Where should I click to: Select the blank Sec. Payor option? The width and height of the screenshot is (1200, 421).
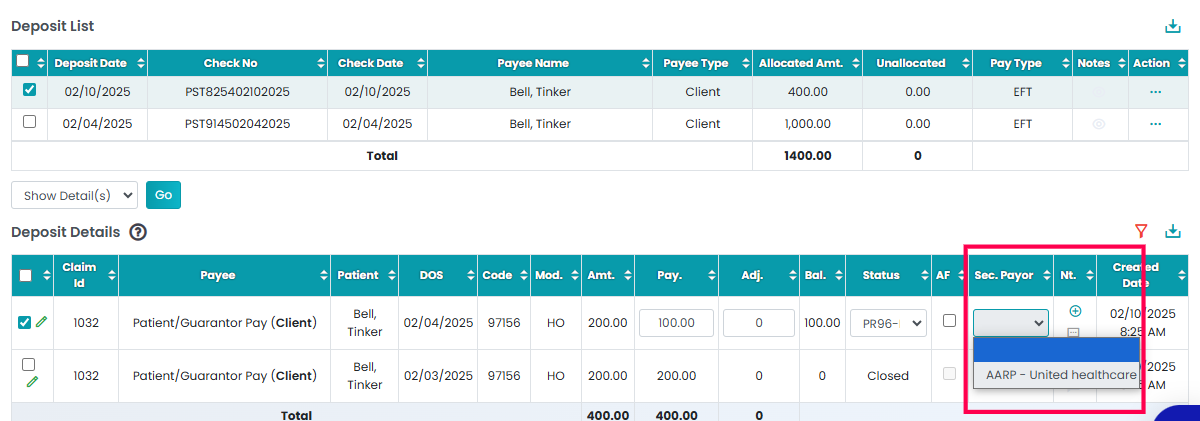pos(1056,350)
